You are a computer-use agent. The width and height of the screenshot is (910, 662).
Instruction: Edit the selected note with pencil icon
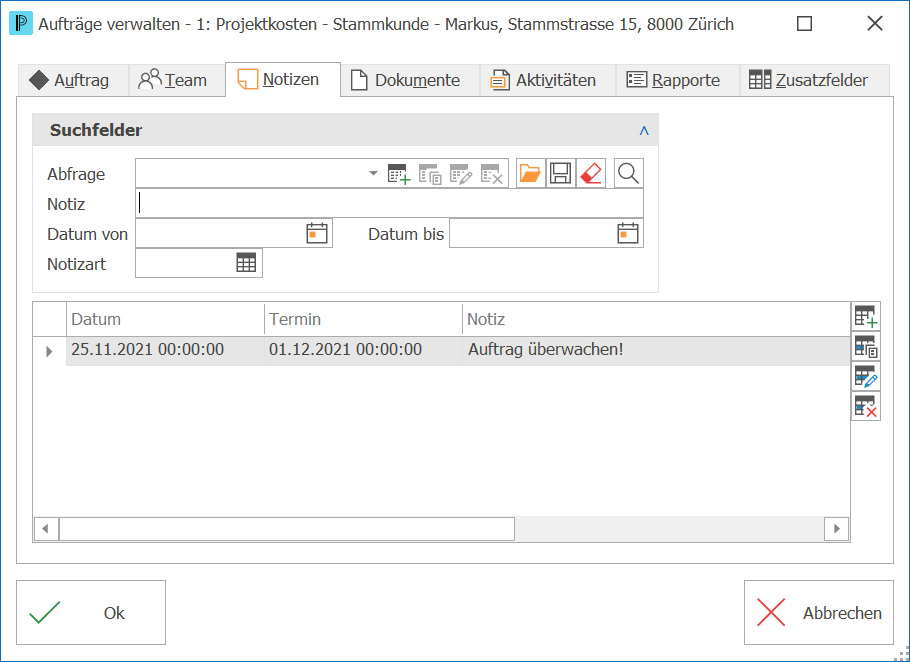click(866, 377)
